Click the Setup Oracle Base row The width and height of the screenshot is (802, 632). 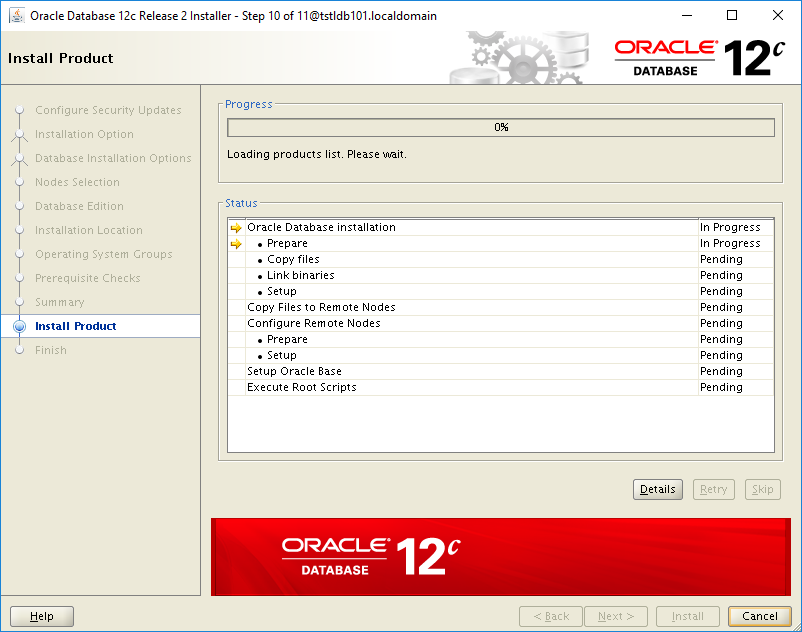[x=501, y=371]
